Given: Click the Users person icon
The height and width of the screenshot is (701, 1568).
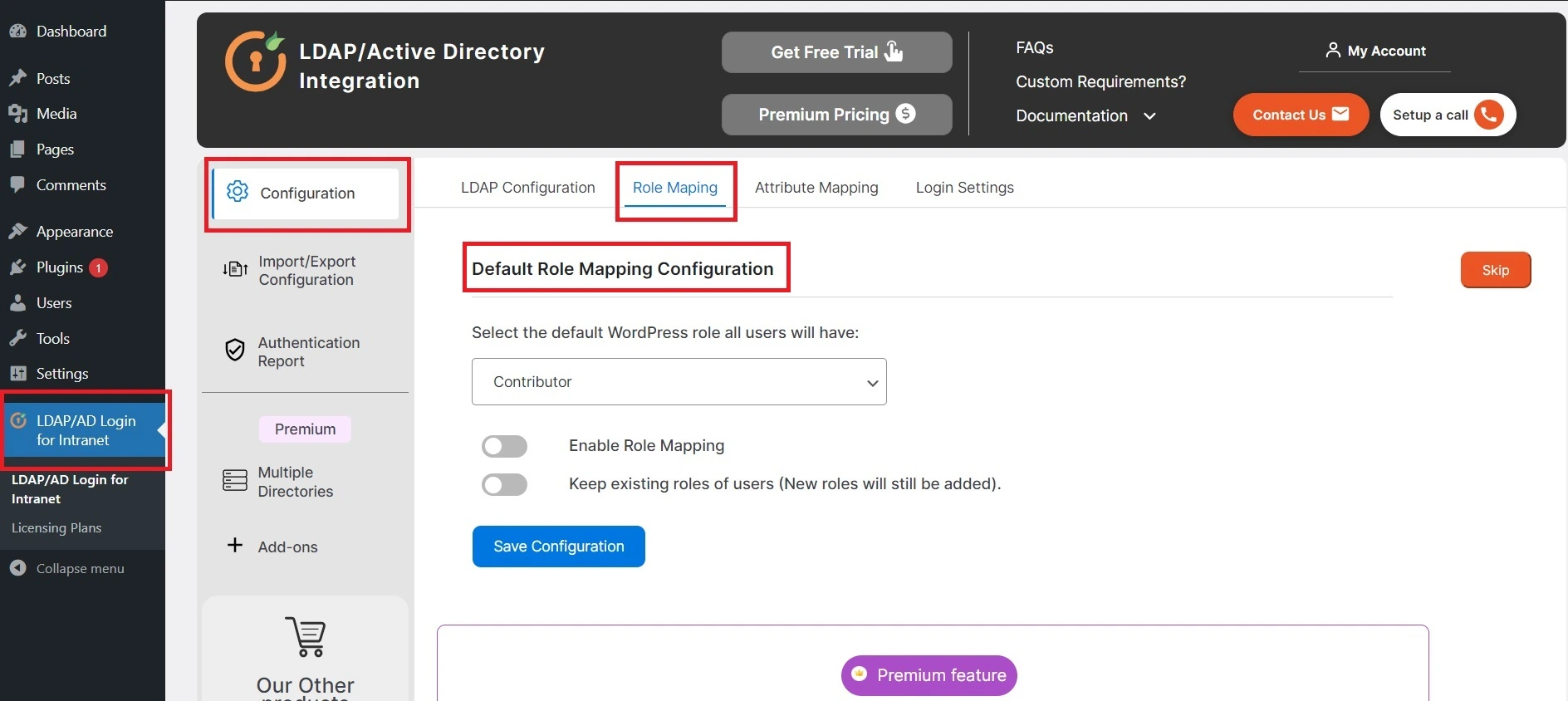Looking at the screenshot, I should pyautogui.click(x=18, y=302).
